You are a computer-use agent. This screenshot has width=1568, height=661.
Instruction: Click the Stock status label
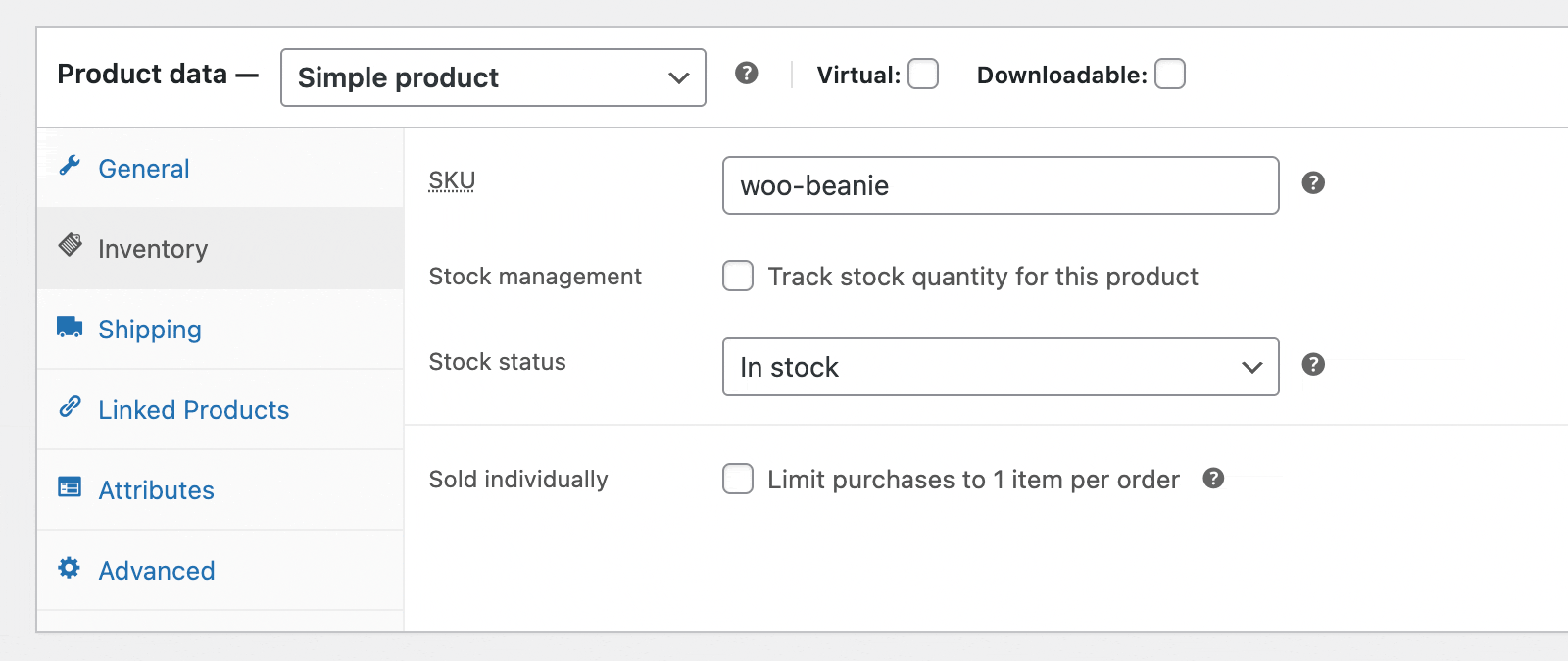coord(497,362)
